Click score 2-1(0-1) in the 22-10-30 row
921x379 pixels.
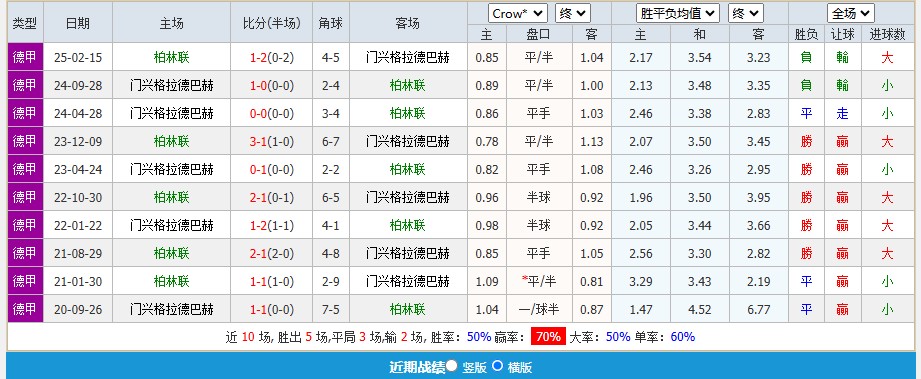point(271,197)
